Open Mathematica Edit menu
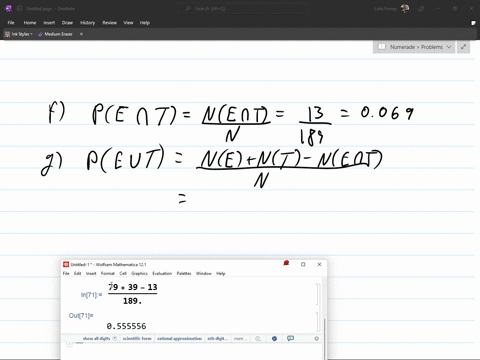 [77, 273]
